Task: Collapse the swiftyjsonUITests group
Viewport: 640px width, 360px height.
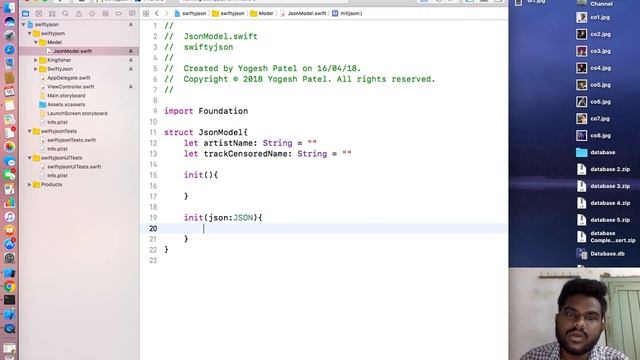Action: tap(29, 158)
